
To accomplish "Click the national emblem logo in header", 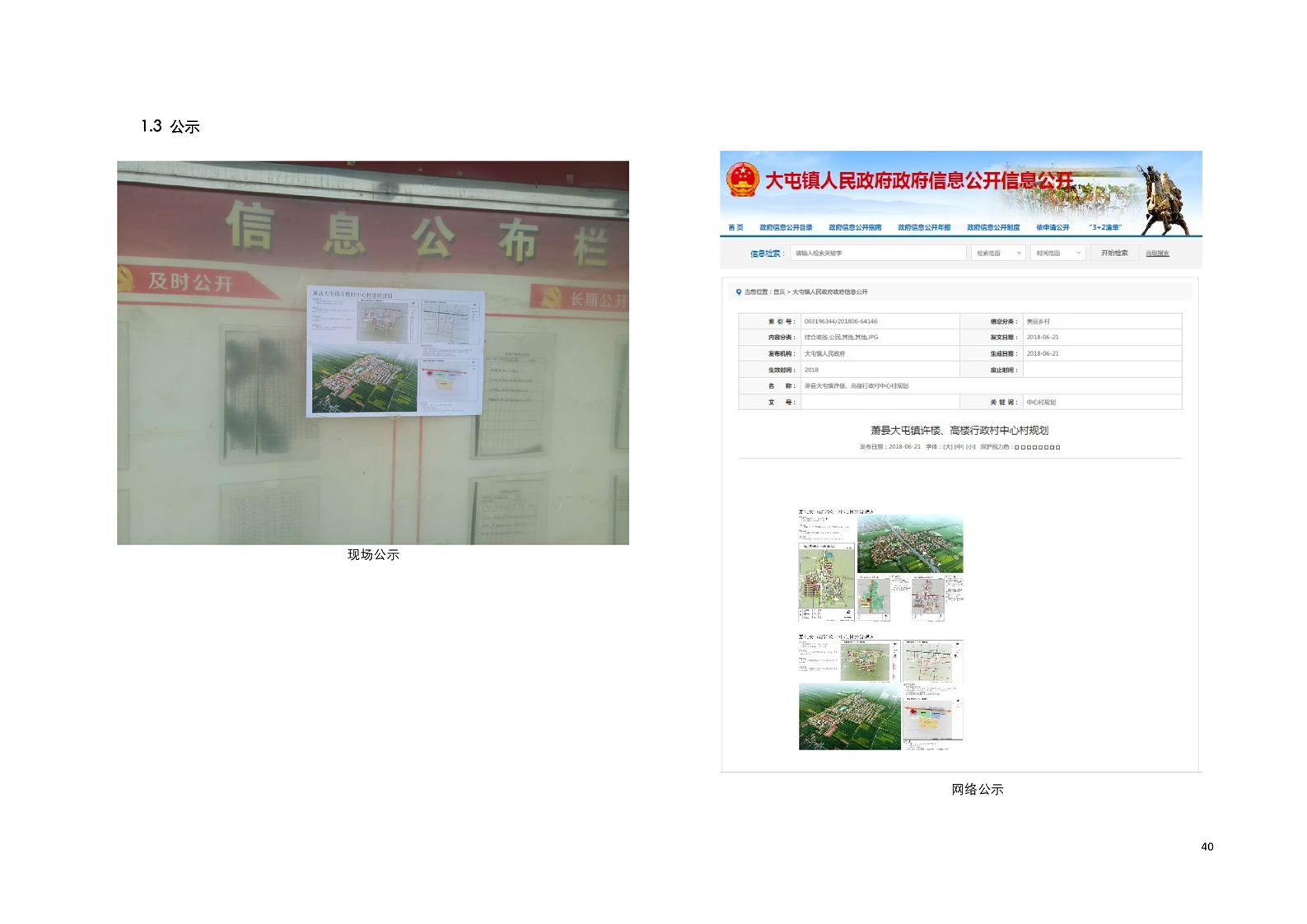I will point(742,180).
